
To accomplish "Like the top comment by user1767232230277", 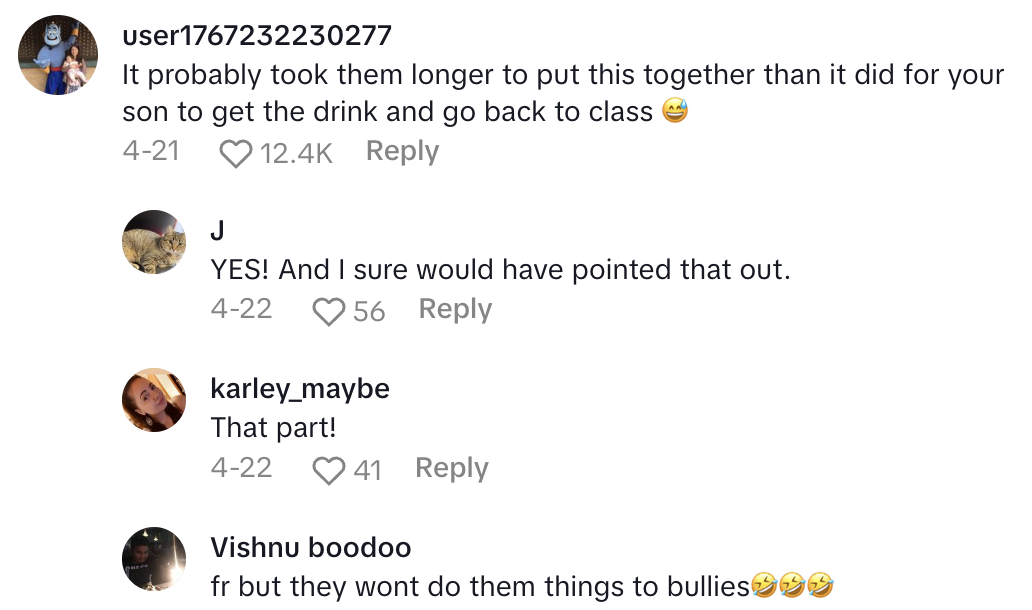I will click(235, 154).
